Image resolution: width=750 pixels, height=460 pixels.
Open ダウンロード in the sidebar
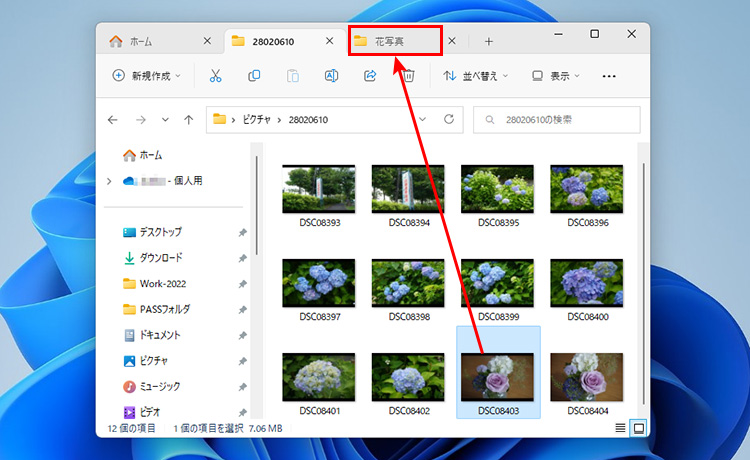[160, 257]
